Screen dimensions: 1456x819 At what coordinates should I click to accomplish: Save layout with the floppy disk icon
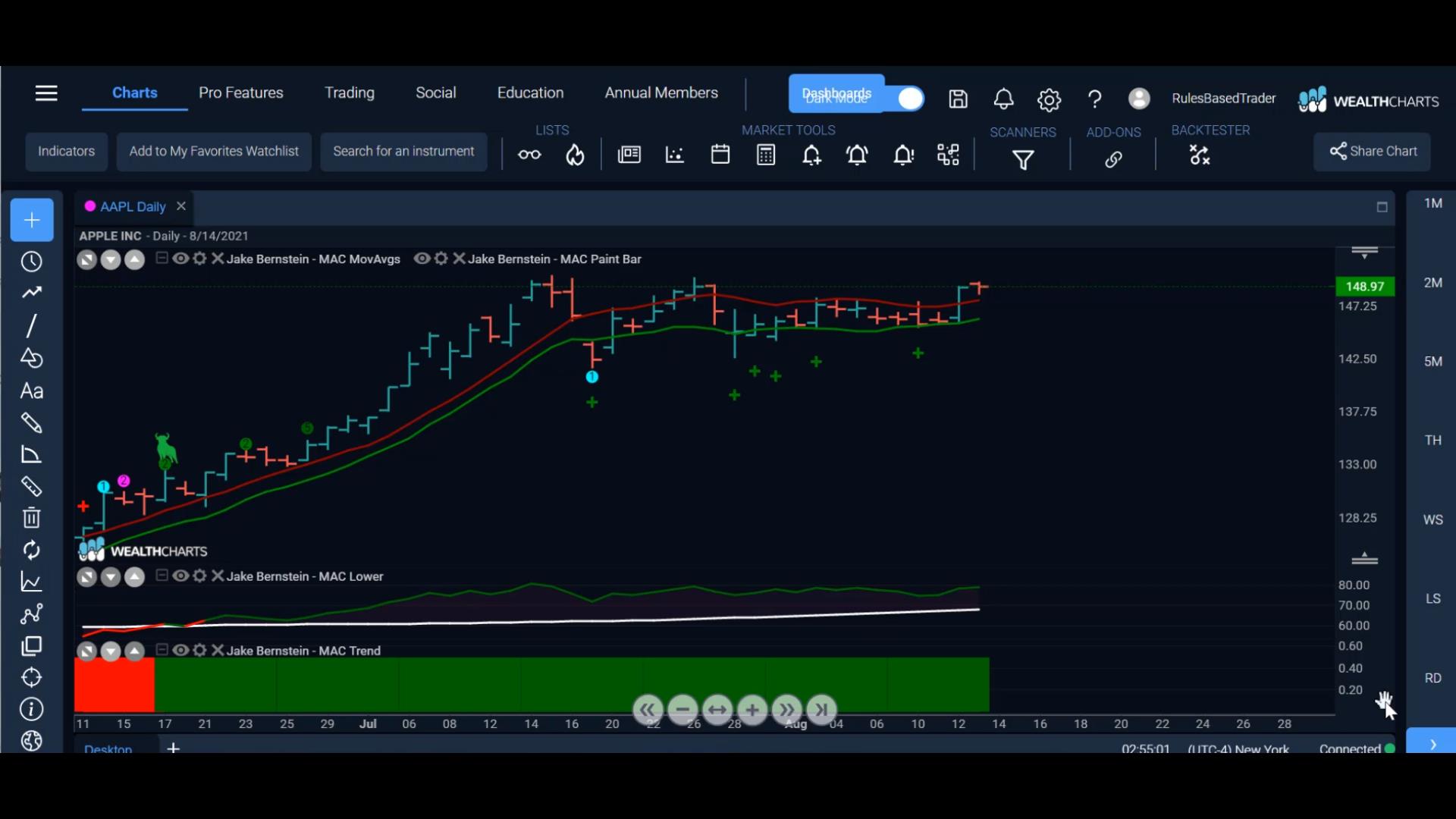click(958, 99)
